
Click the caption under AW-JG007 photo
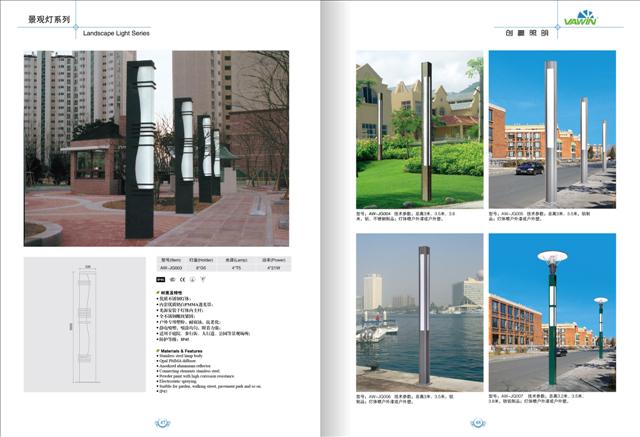coord(551,401)
